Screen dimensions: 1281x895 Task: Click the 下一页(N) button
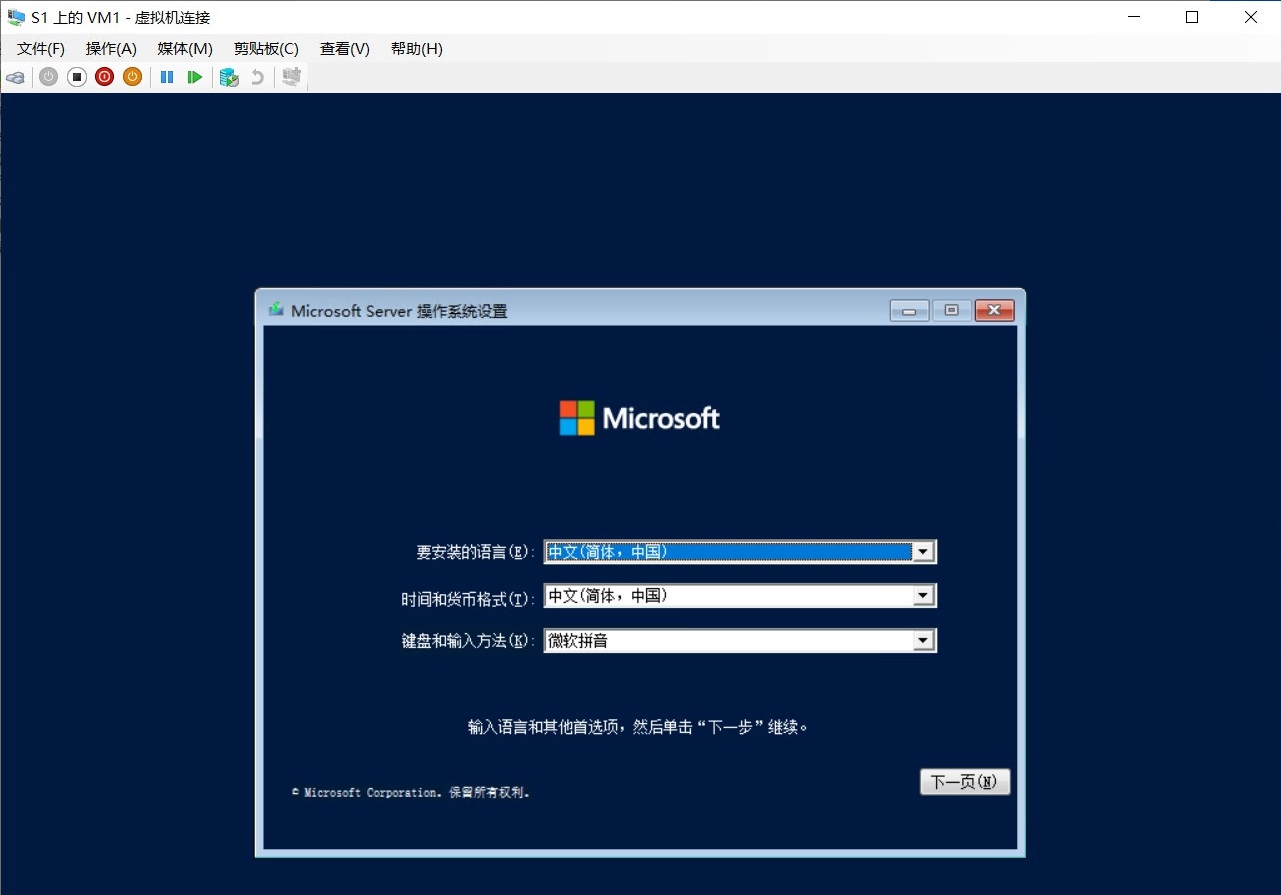[965, 782]
